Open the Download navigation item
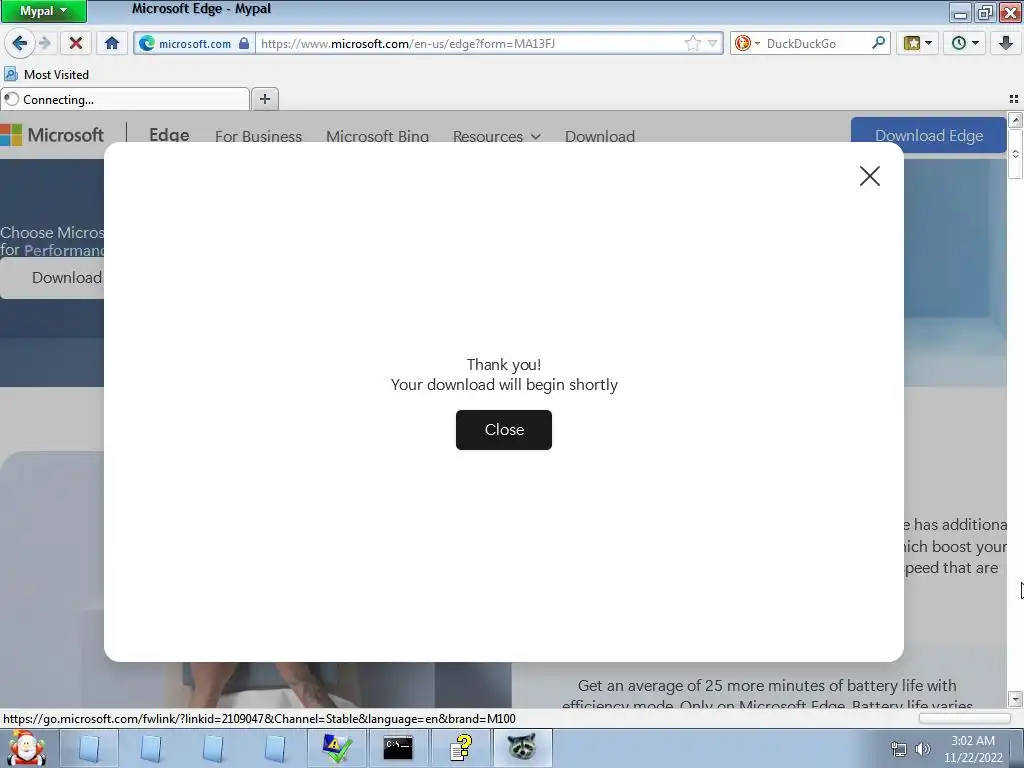Image resolution: width=1024 pixels, height=768 pixels. pyautogui.click(x=600, y=136)
